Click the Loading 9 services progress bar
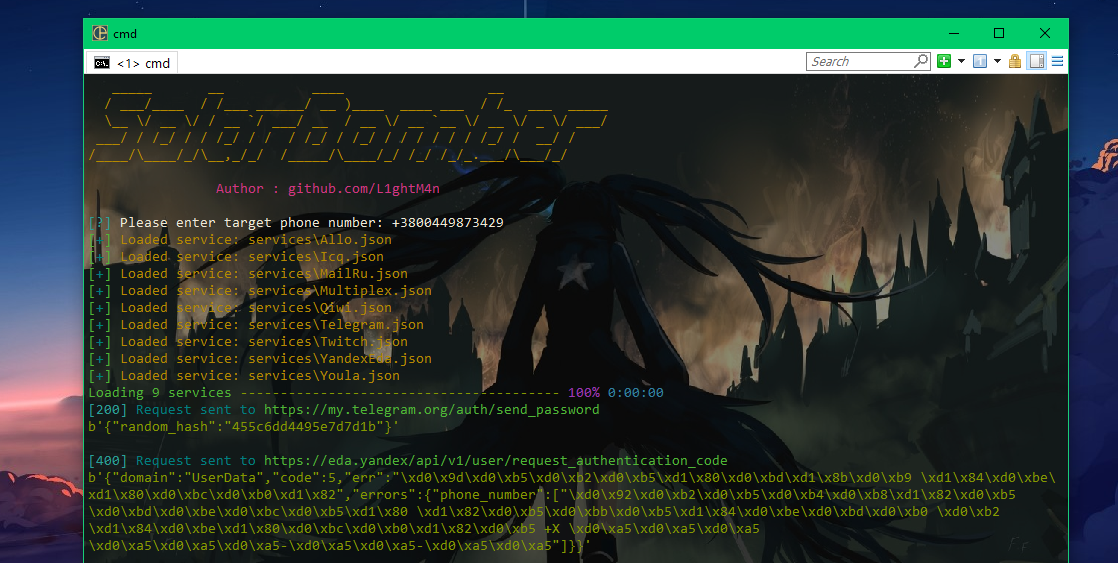Image resolution: width=1118 pixels, height=563 pixels. pos(400,393)
